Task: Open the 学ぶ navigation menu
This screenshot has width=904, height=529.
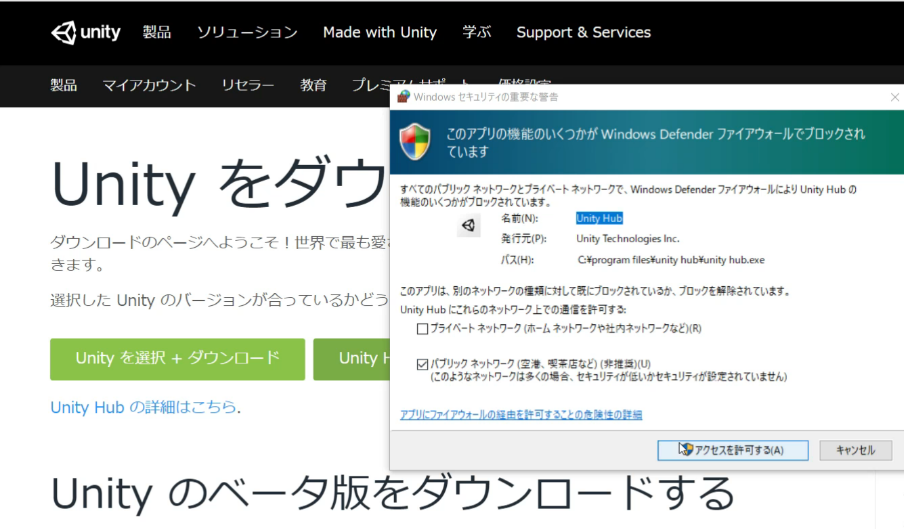Action: (x=477, y=32)
